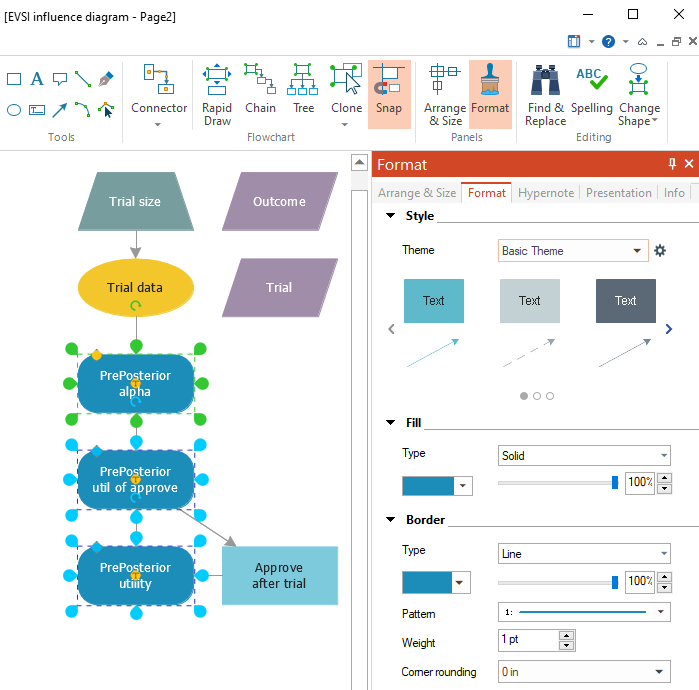Collapse the Style section
The width and height of the screenshot is (699, 690).
(391, 216)
